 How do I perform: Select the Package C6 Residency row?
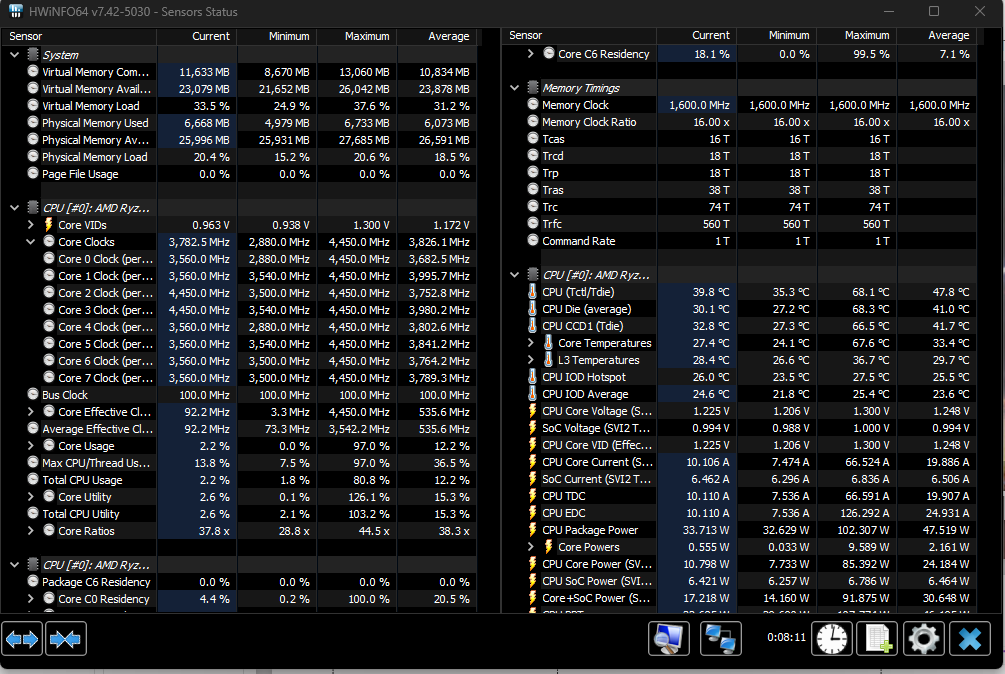(239, 582)
